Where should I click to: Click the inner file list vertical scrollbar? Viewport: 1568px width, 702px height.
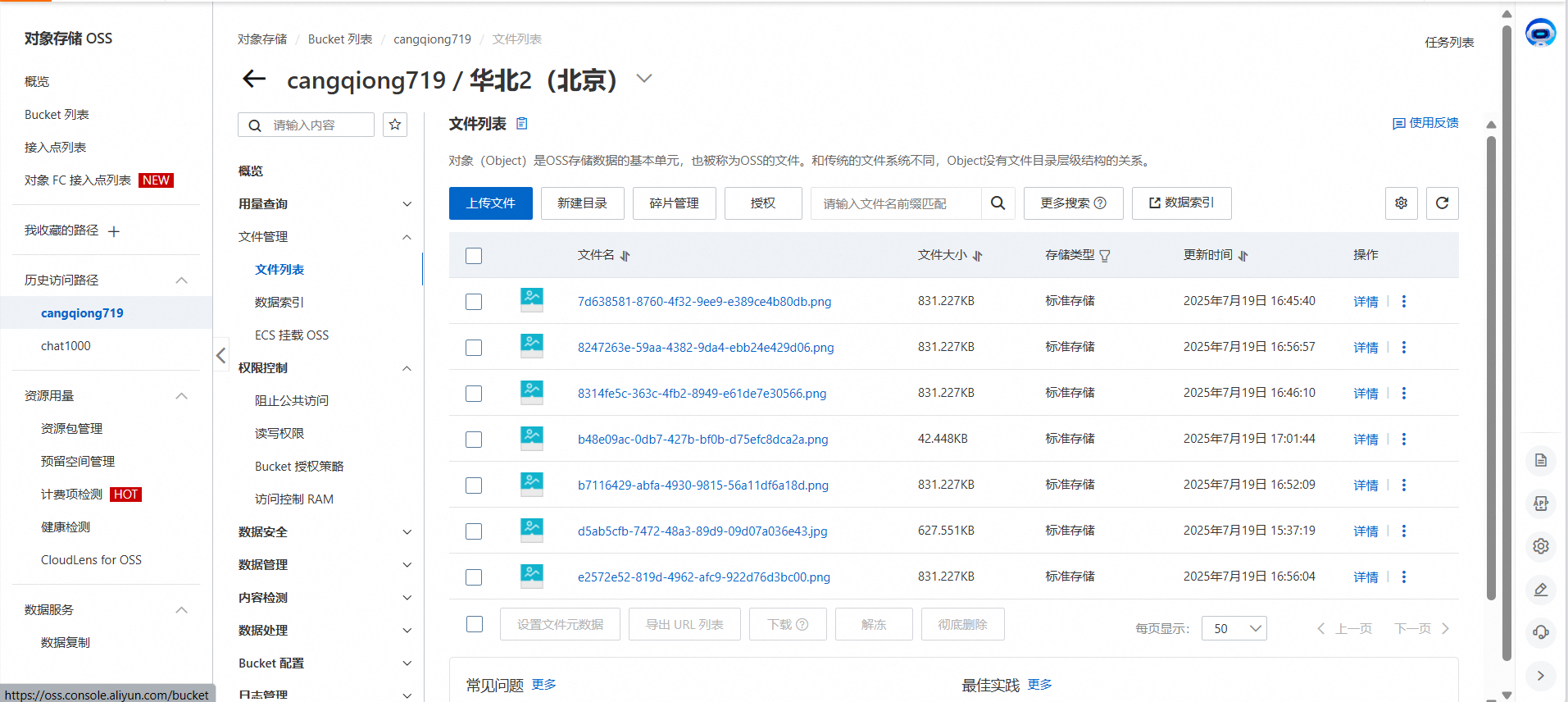pyautogui.click(x=1491, y=369)
